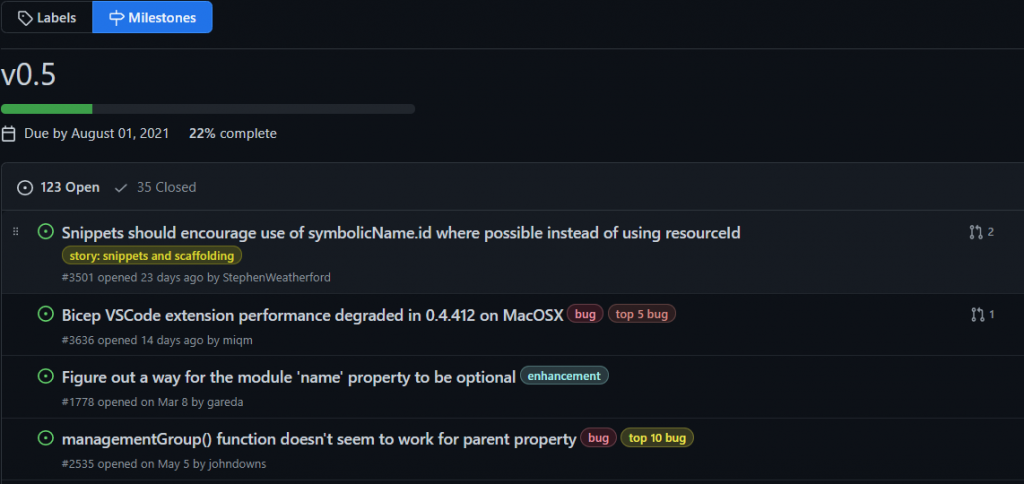Open the Snippets symbolicName.id issue

click(x=400, y=232)
